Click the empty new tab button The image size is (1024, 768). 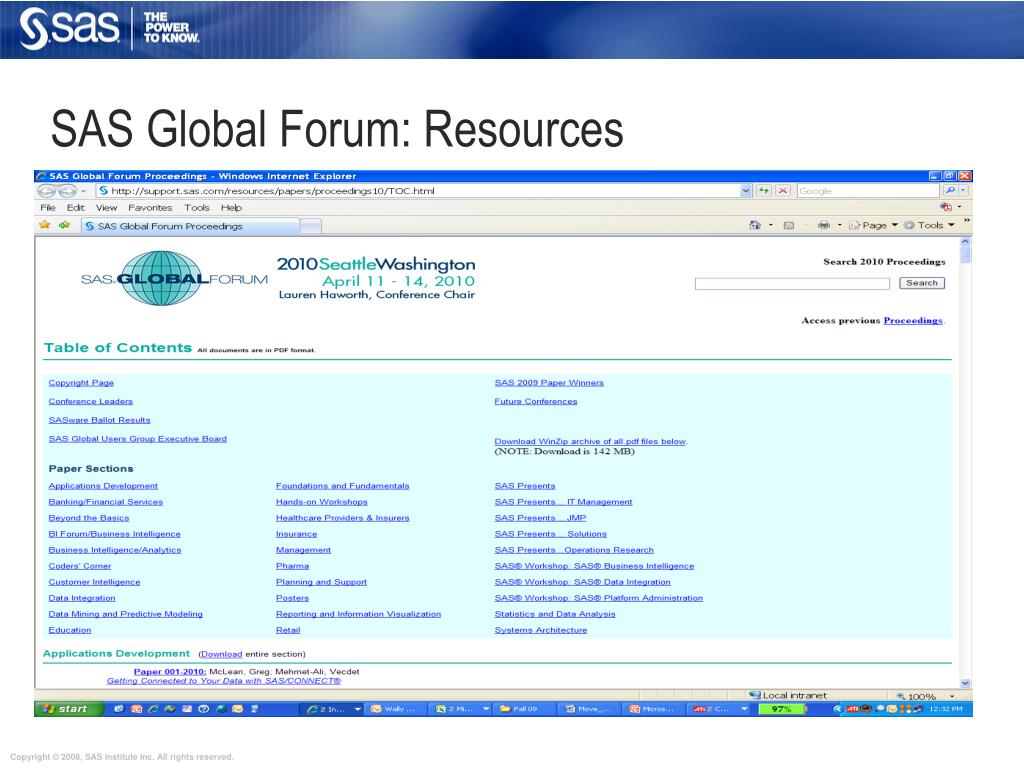pyautogui.click(x=311, y=226)
